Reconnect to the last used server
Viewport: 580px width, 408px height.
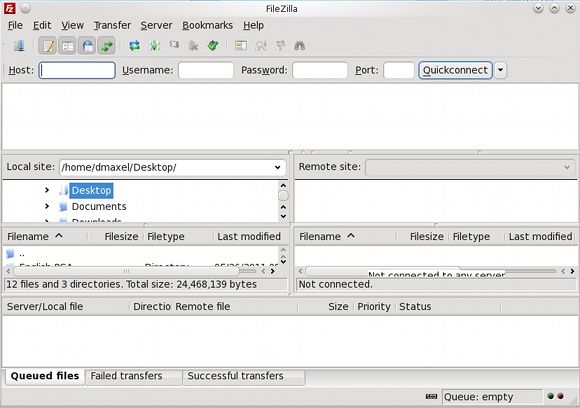(x=213, y=46)
